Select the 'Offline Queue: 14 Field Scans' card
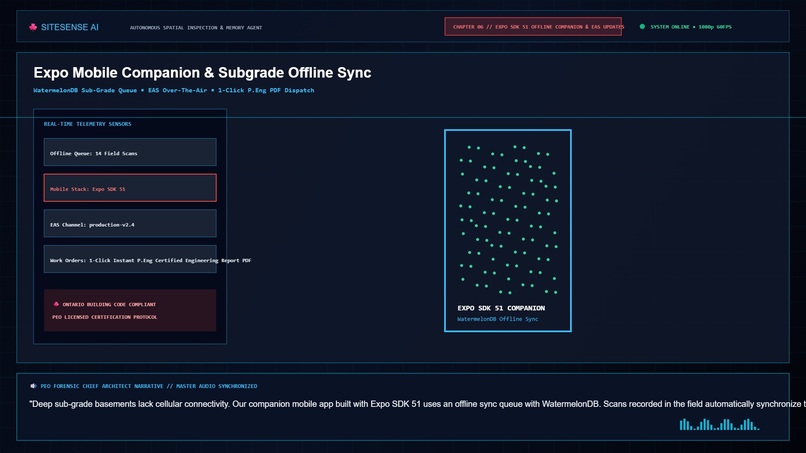Viewport: 806px width, 453px height. tap(130, 152)
